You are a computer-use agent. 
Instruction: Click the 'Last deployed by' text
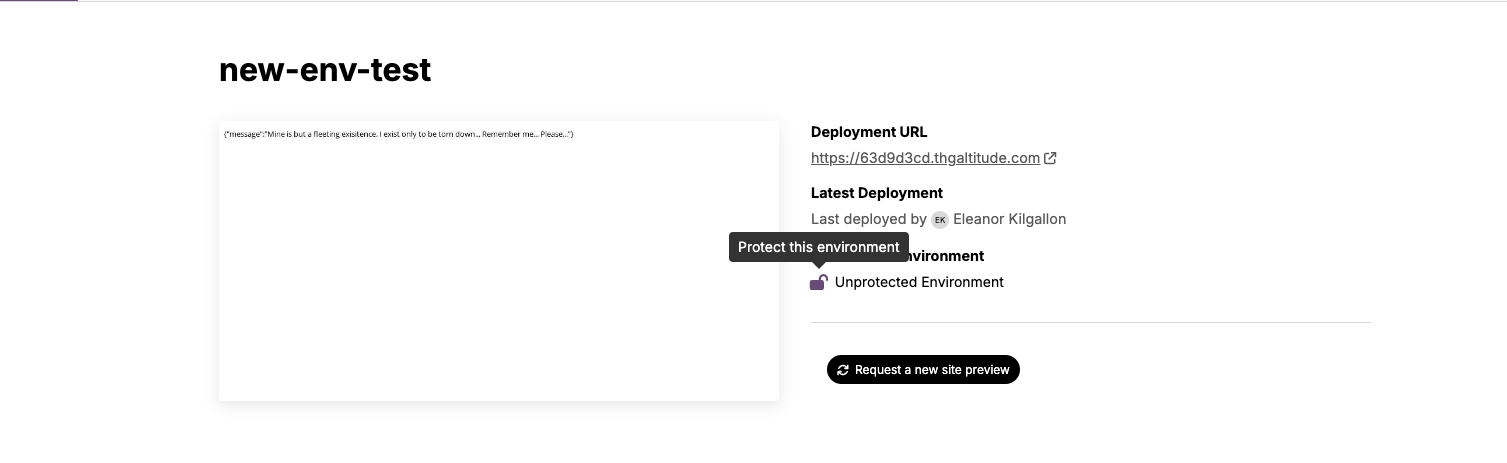(869, 219)
